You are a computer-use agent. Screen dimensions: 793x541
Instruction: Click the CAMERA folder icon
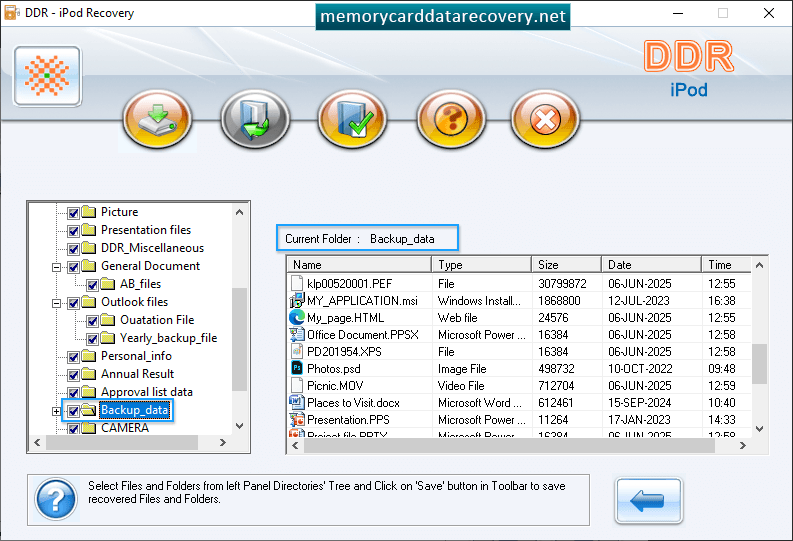tap(89, 428)
